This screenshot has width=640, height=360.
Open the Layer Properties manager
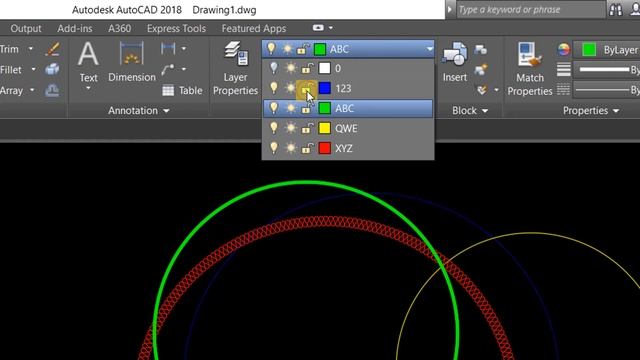pyautogui.click(x=236, y=69)
